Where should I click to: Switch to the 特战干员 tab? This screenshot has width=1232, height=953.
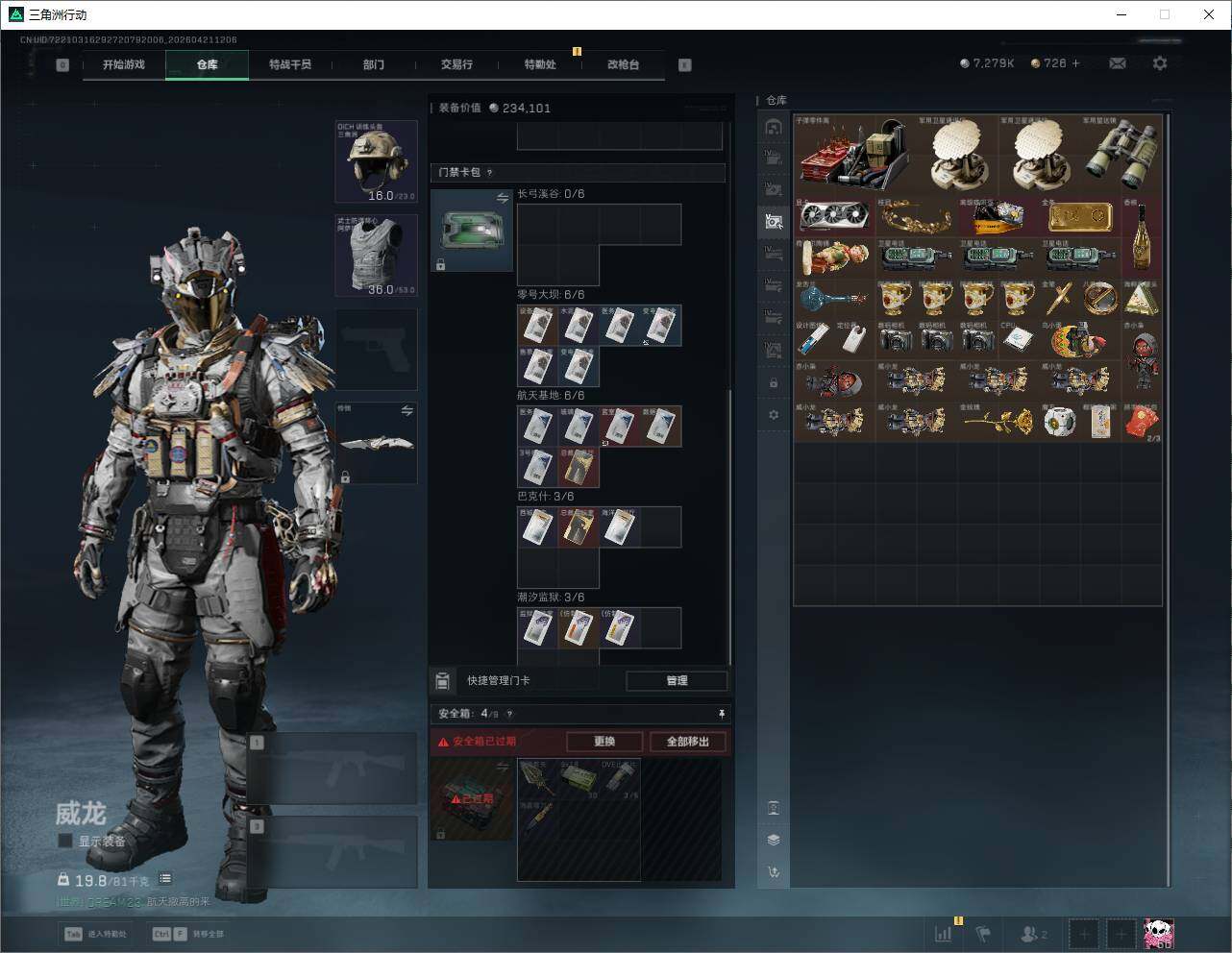pos(290,64)
